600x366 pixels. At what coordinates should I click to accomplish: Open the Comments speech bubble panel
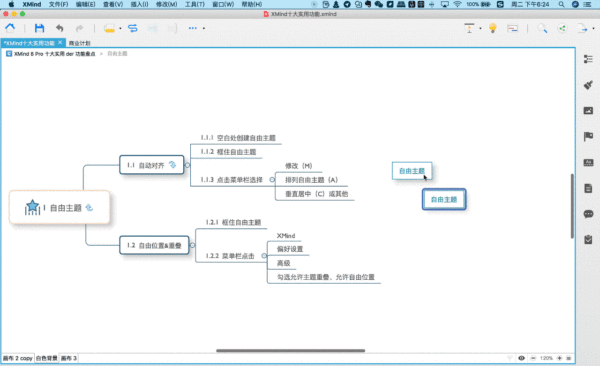pyautogui.click(x=588, y=214)
